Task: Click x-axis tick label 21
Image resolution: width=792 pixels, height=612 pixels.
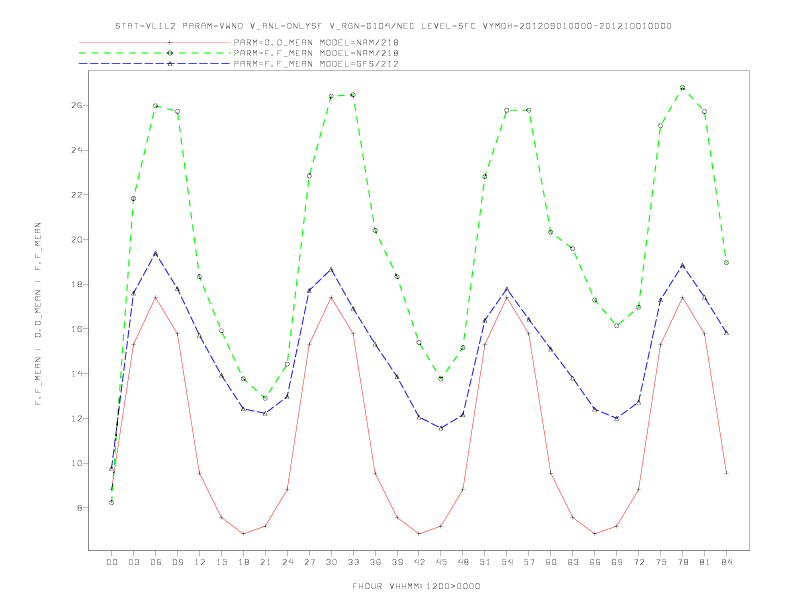Action: (x=265, y=562)
